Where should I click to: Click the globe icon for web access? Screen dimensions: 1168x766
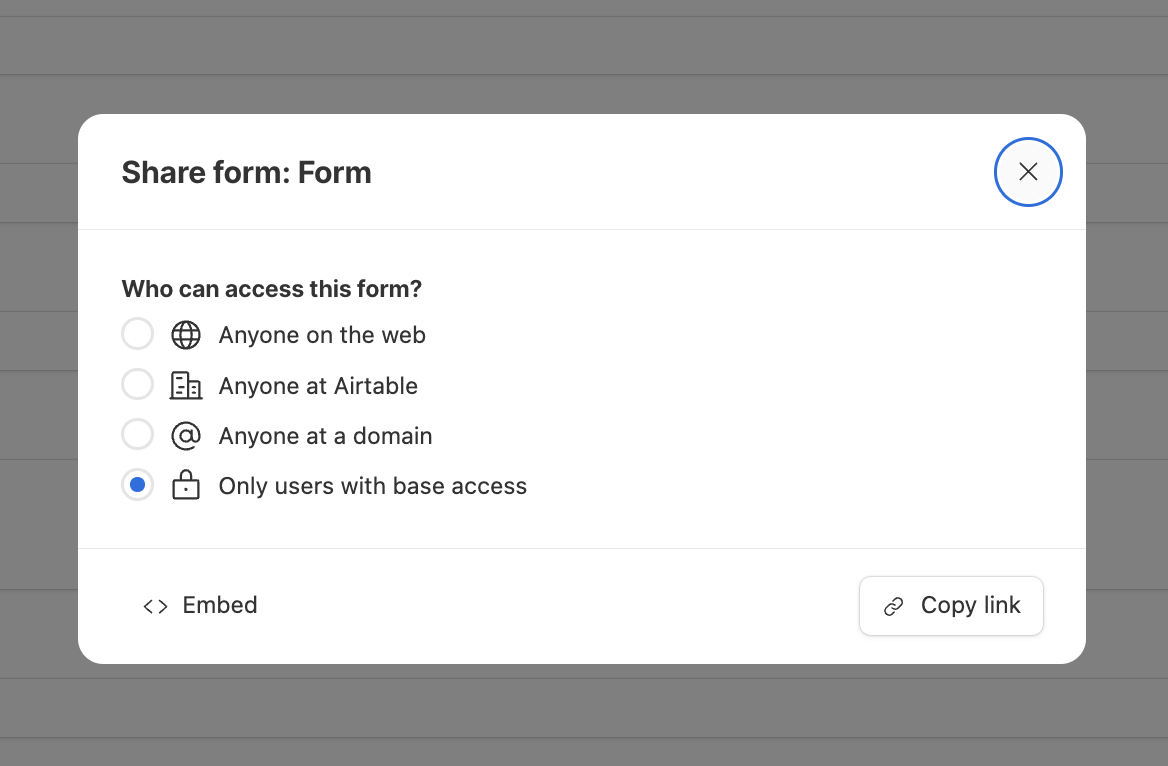(x=186, y=335)
